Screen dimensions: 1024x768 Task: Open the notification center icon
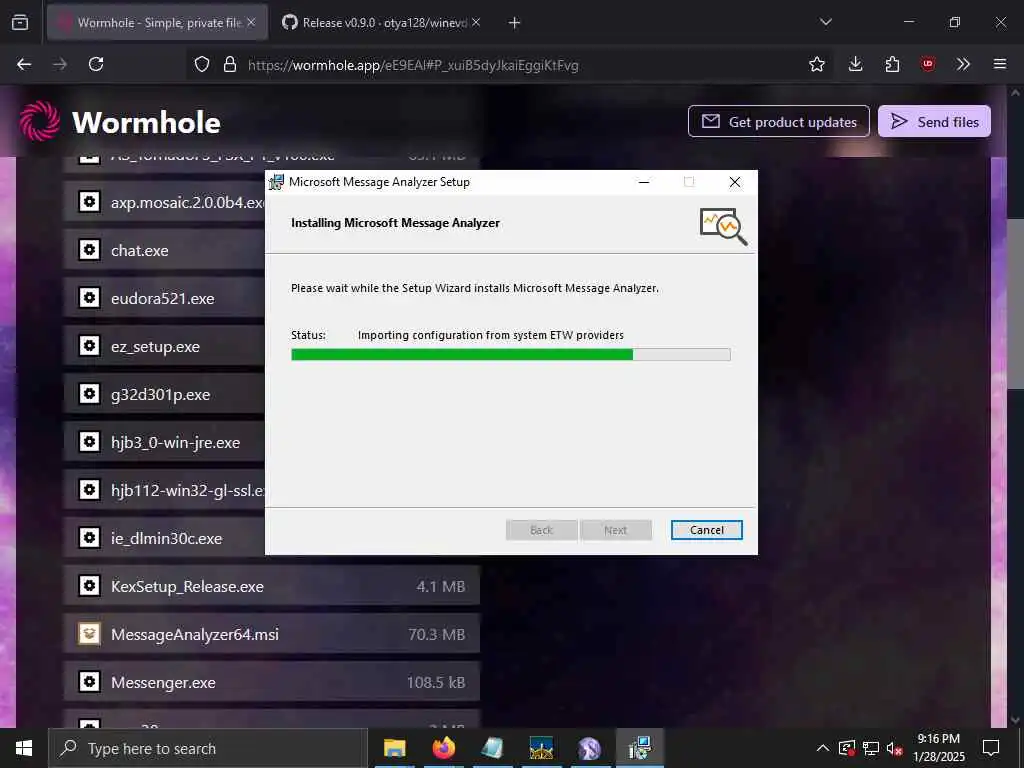click(991, 748)
